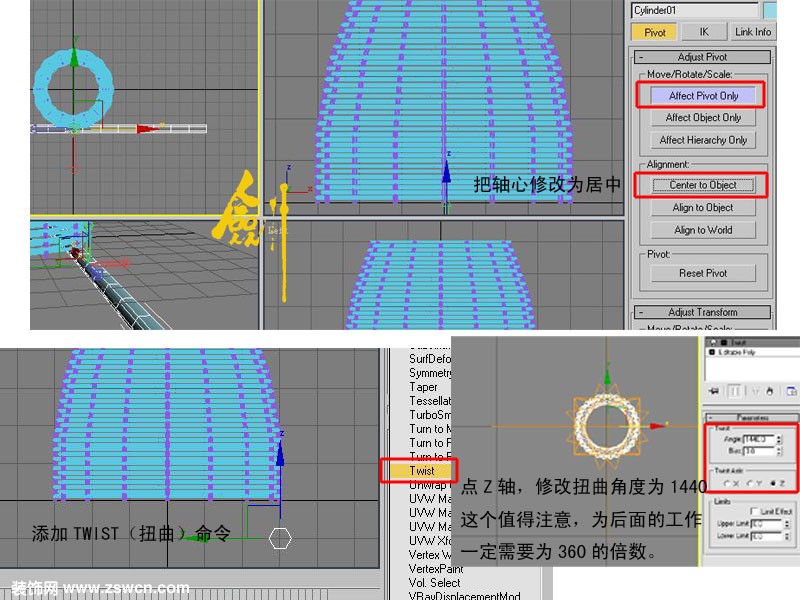800x600 pixels.
Task: Toggle the Twist modifier lightbulb icon
Action: 714,342
